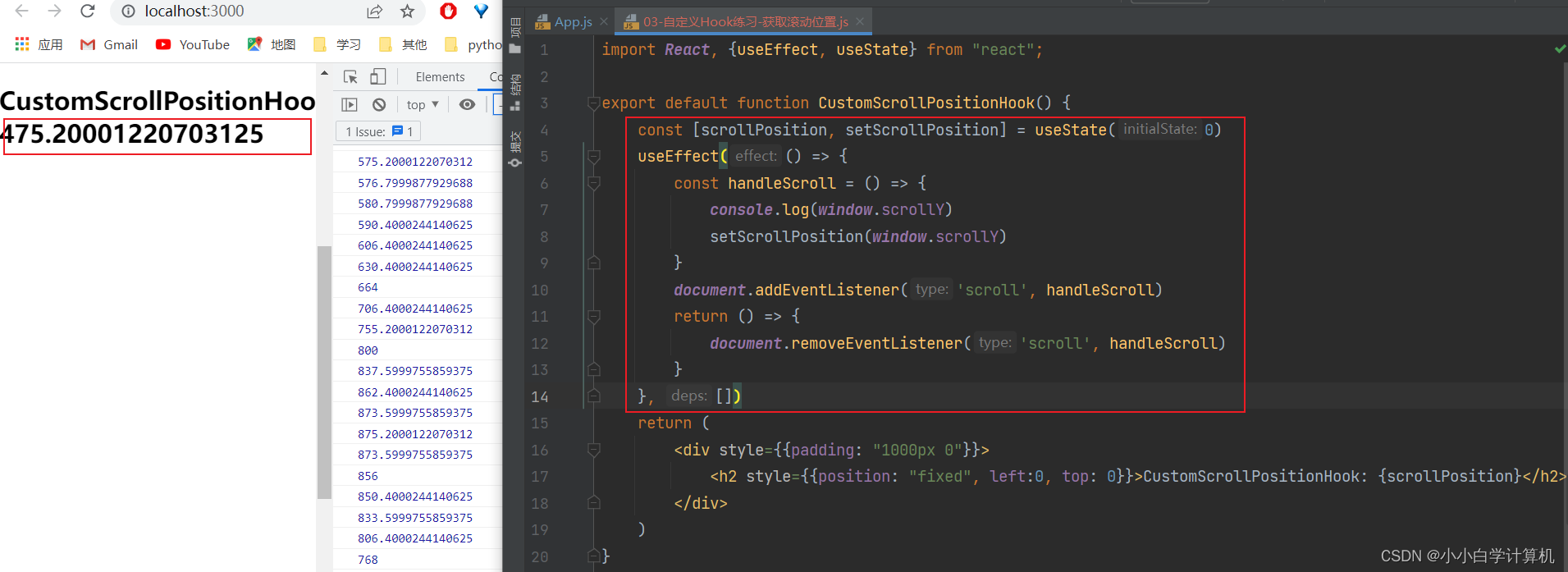Switch to the Elements tab
Screen dimensions: 1568x572
click(x=440, y=76)
